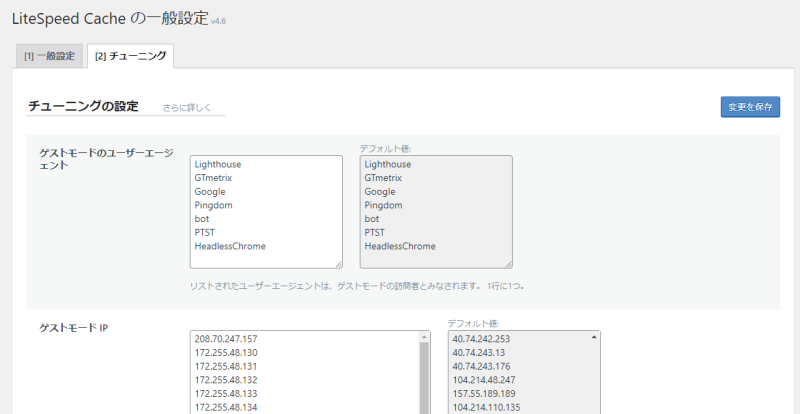Click scroll-up arrow in default IP list
The width and height of the screenshot is (800, 414).
click(x=594, y=338)
